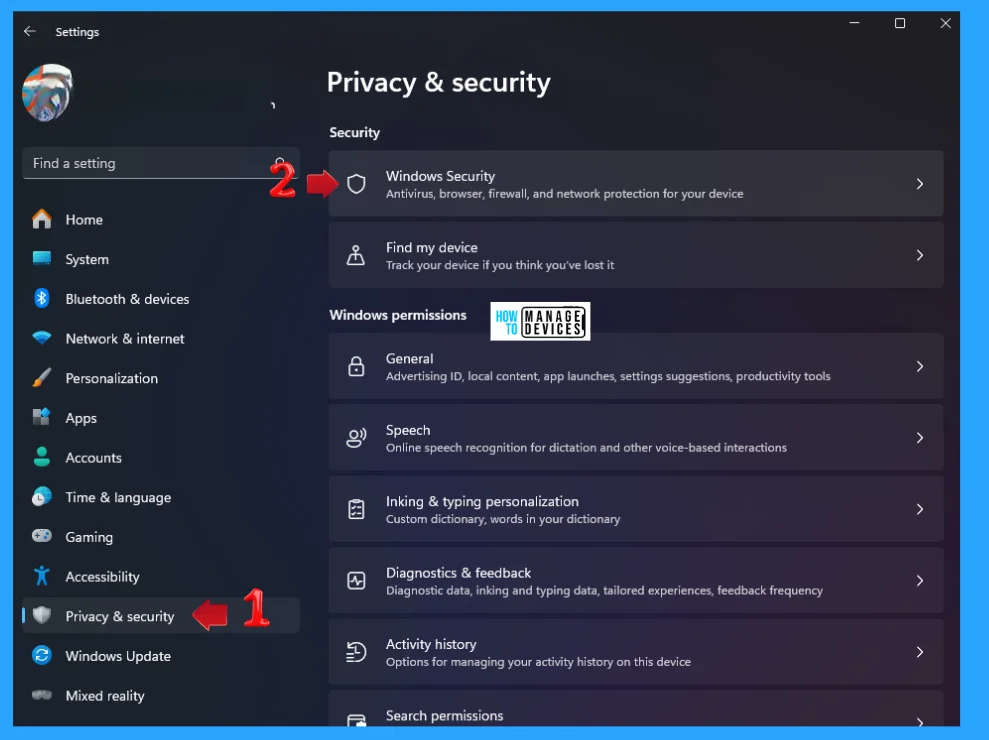Screen dimensions: 989x740
Task: Click the Apps icon in sidebar
Action: [x=42, y=417]
